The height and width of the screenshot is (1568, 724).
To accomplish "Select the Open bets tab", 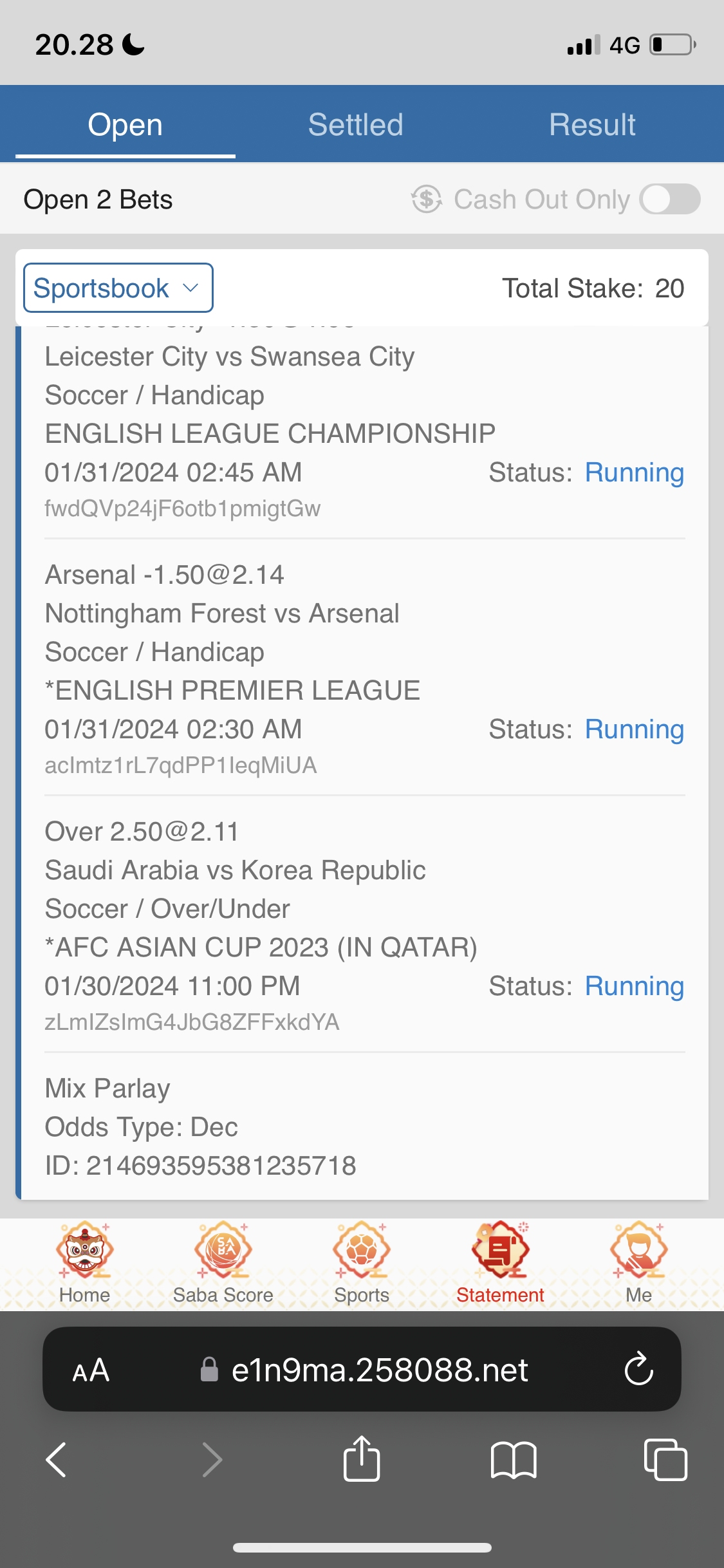I will click(x=125, y=125).
